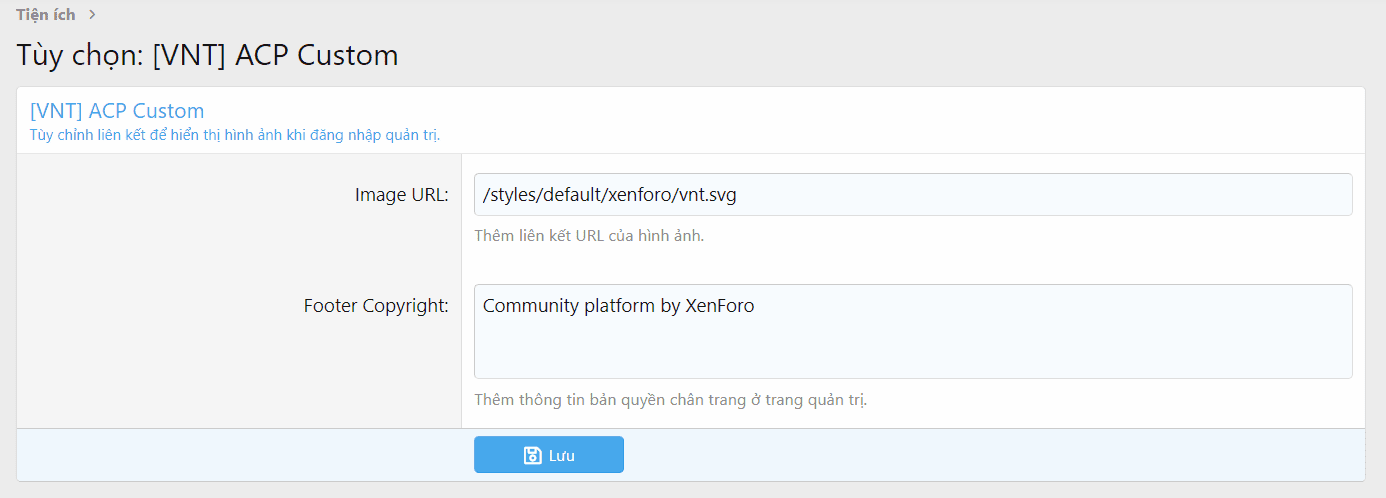This screenshot has width=1386, height=498.
Task: Click the description text under the section heading
Action: click(235, 135)
